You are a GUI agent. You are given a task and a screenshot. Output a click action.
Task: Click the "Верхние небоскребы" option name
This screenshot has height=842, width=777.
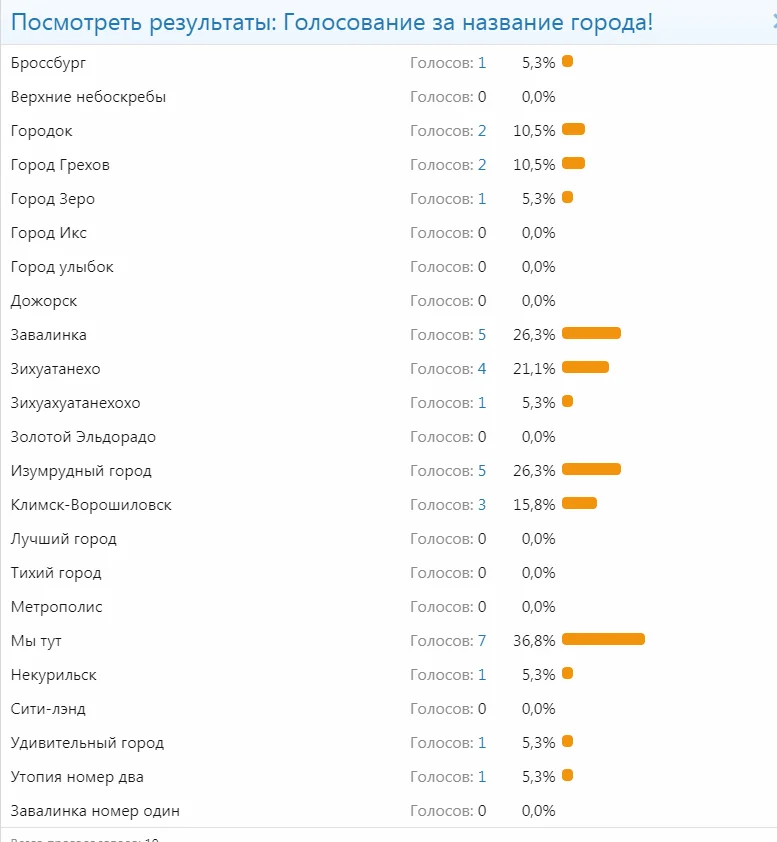[88, 97]
